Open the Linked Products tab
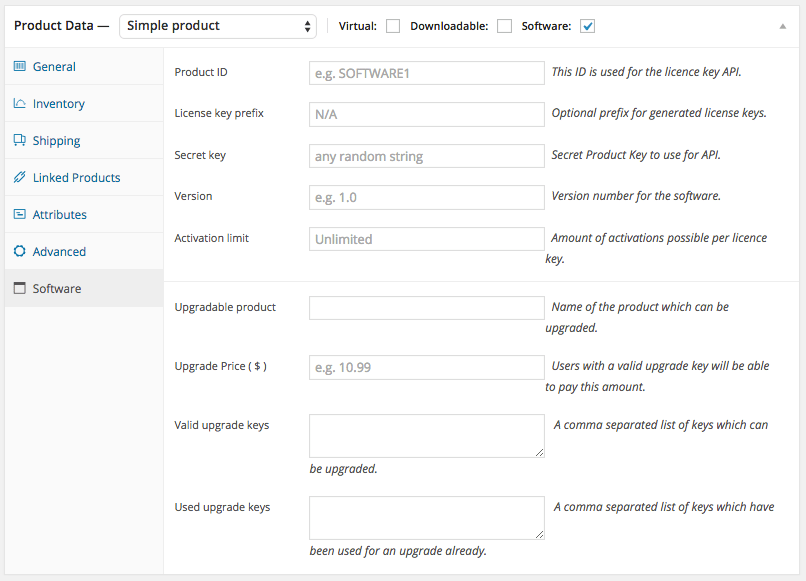Screen dimensions: 806x581 point(76,178)
